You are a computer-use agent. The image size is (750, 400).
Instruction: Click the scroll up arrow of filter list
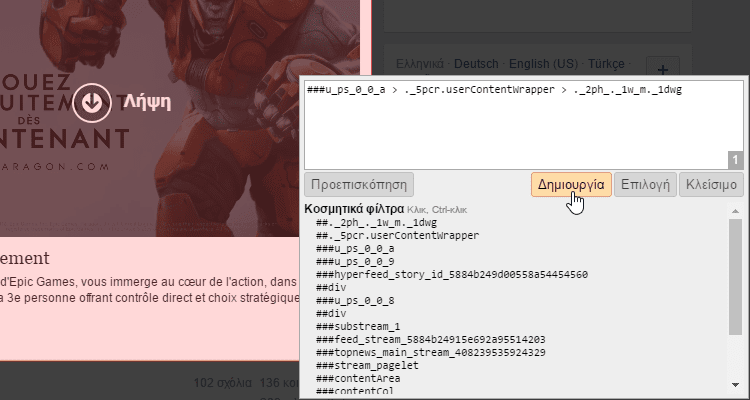pyautogui.click(x=735, y=211)
